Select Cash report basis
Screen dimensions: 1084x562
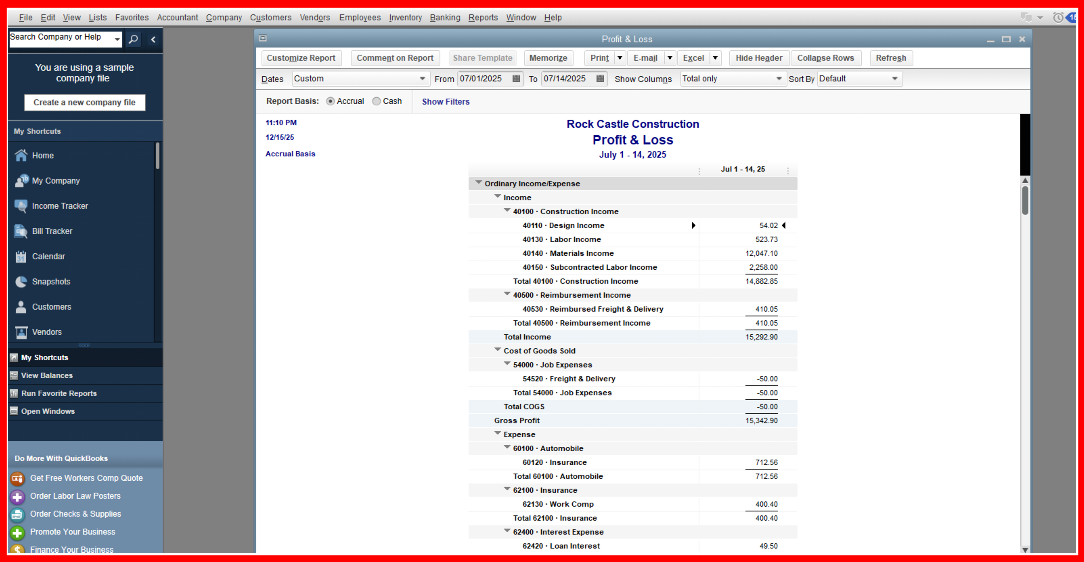click(x=377, y=102)
